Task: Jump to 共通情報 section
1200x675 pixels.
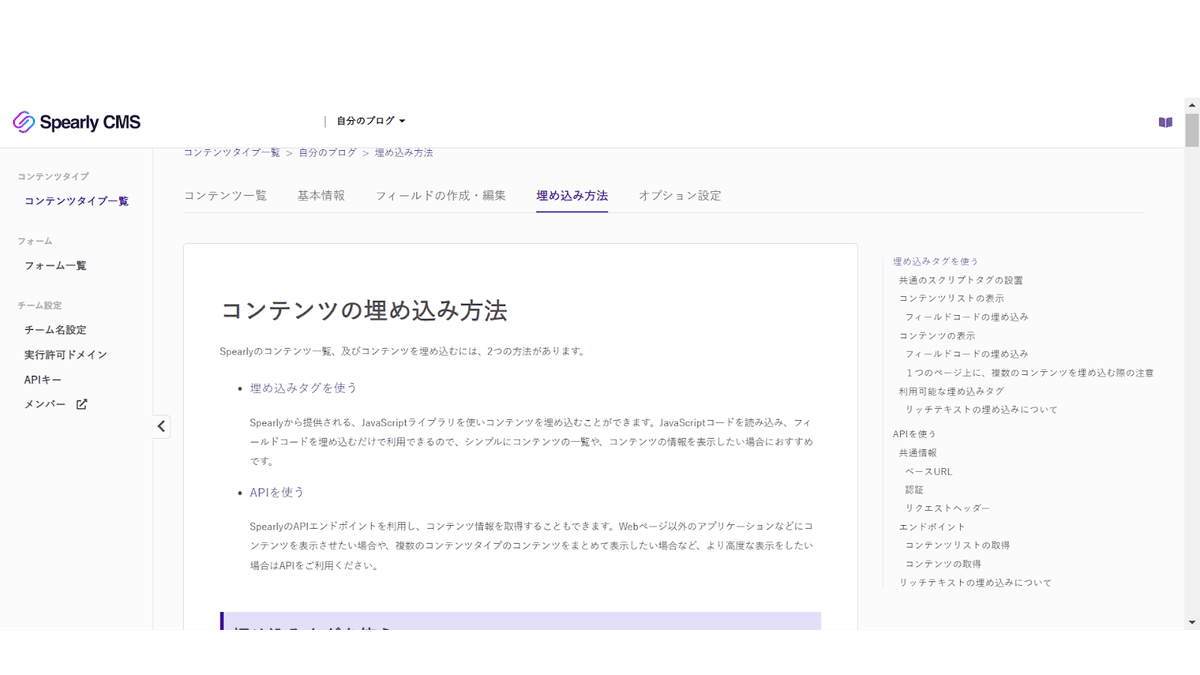Action: point(918,453)
